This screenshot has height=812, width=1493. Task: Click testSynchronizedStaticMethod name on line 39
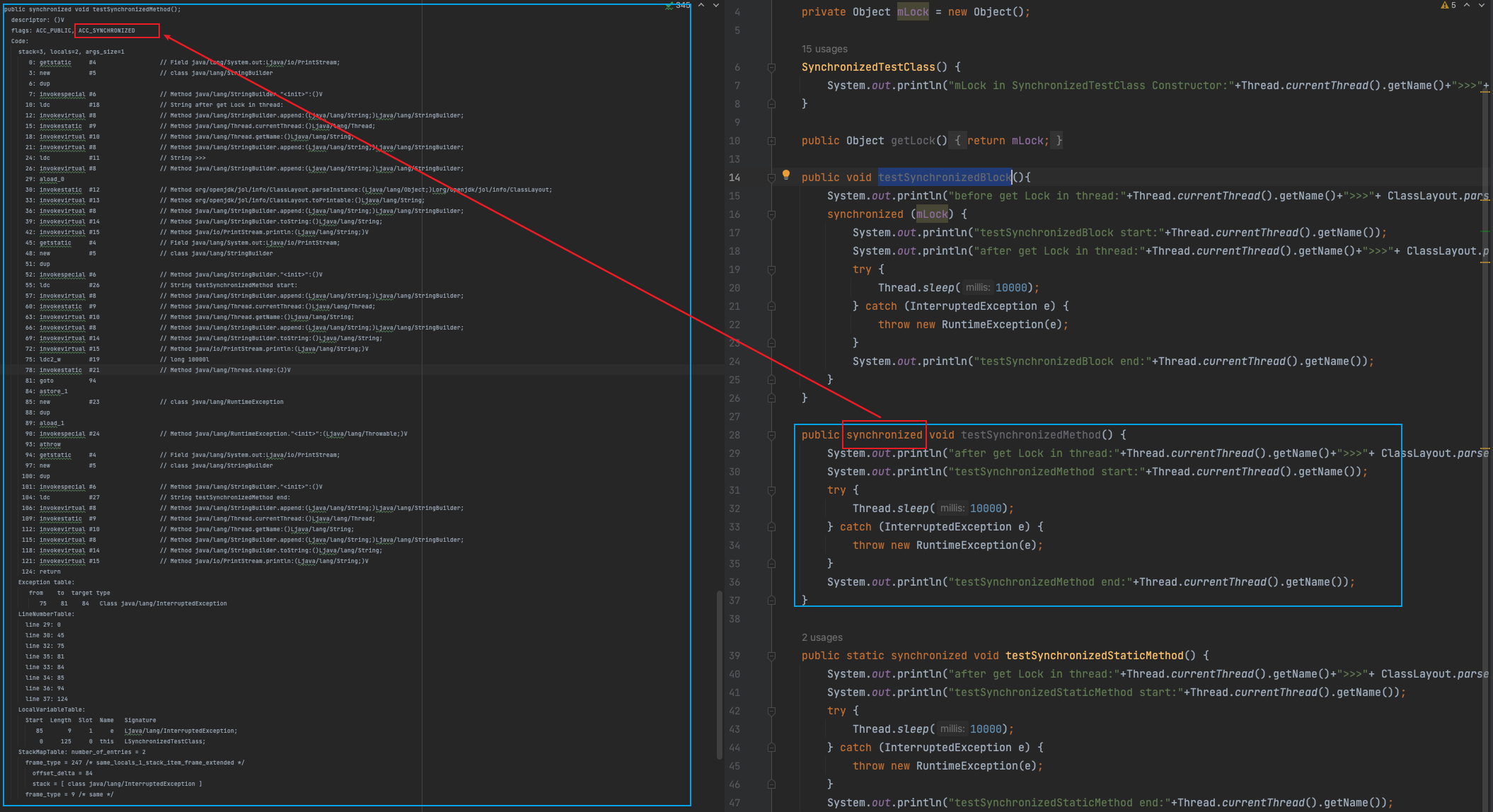(1095, 656)
